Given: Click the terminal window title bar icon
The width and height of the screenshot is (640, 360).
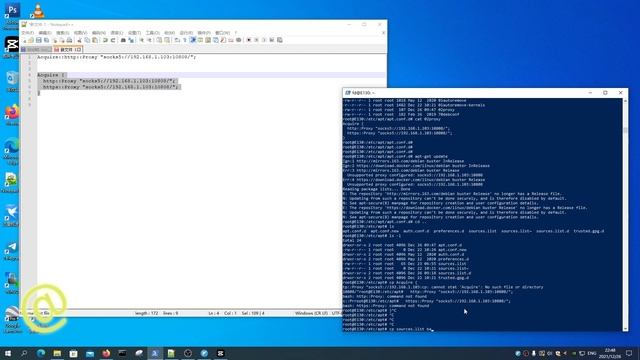Looking at the screenshot, I should tap(348, 93).
